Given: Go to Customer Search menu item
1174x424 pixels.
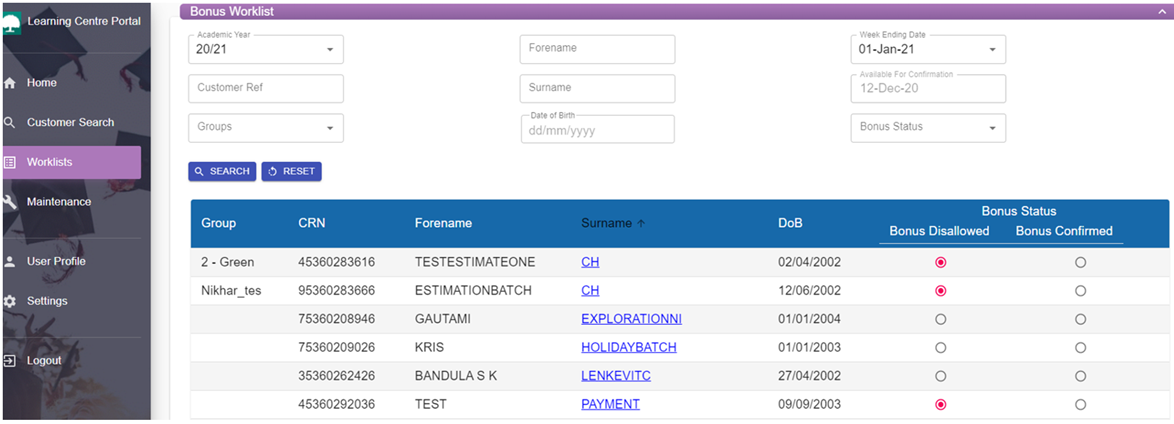Looking at the screenshot, I should (70, 122).
